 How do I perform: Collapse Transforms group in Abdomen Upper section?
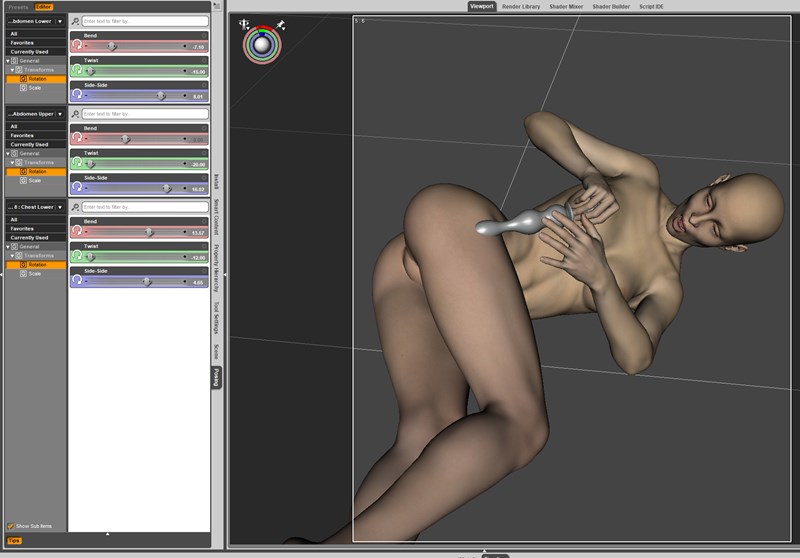tap(12, 163)
